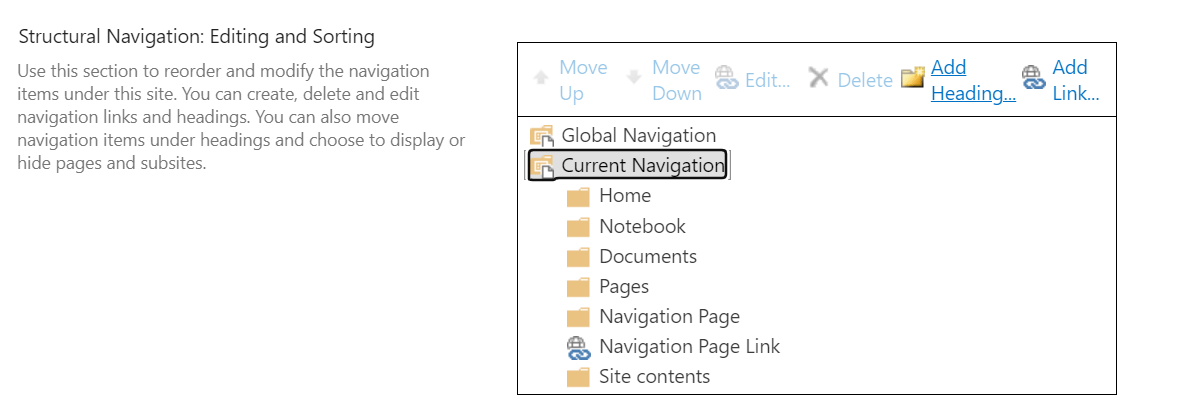This screenshot has height=415, width=1178.
Task: Open the Add Heading... link
Action: [973, 80]
